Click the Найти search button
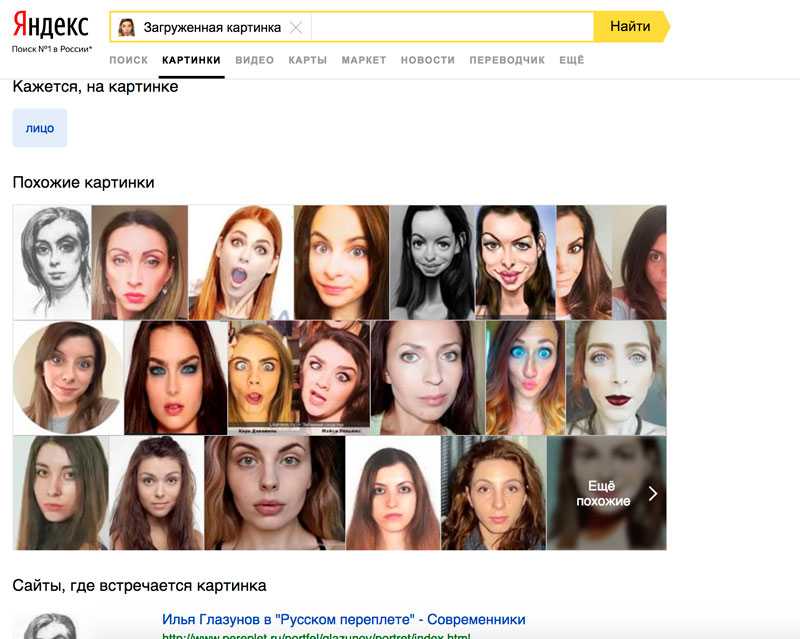Screen dimensions: 800x639 pyautogui.click(x=631, y=27)
